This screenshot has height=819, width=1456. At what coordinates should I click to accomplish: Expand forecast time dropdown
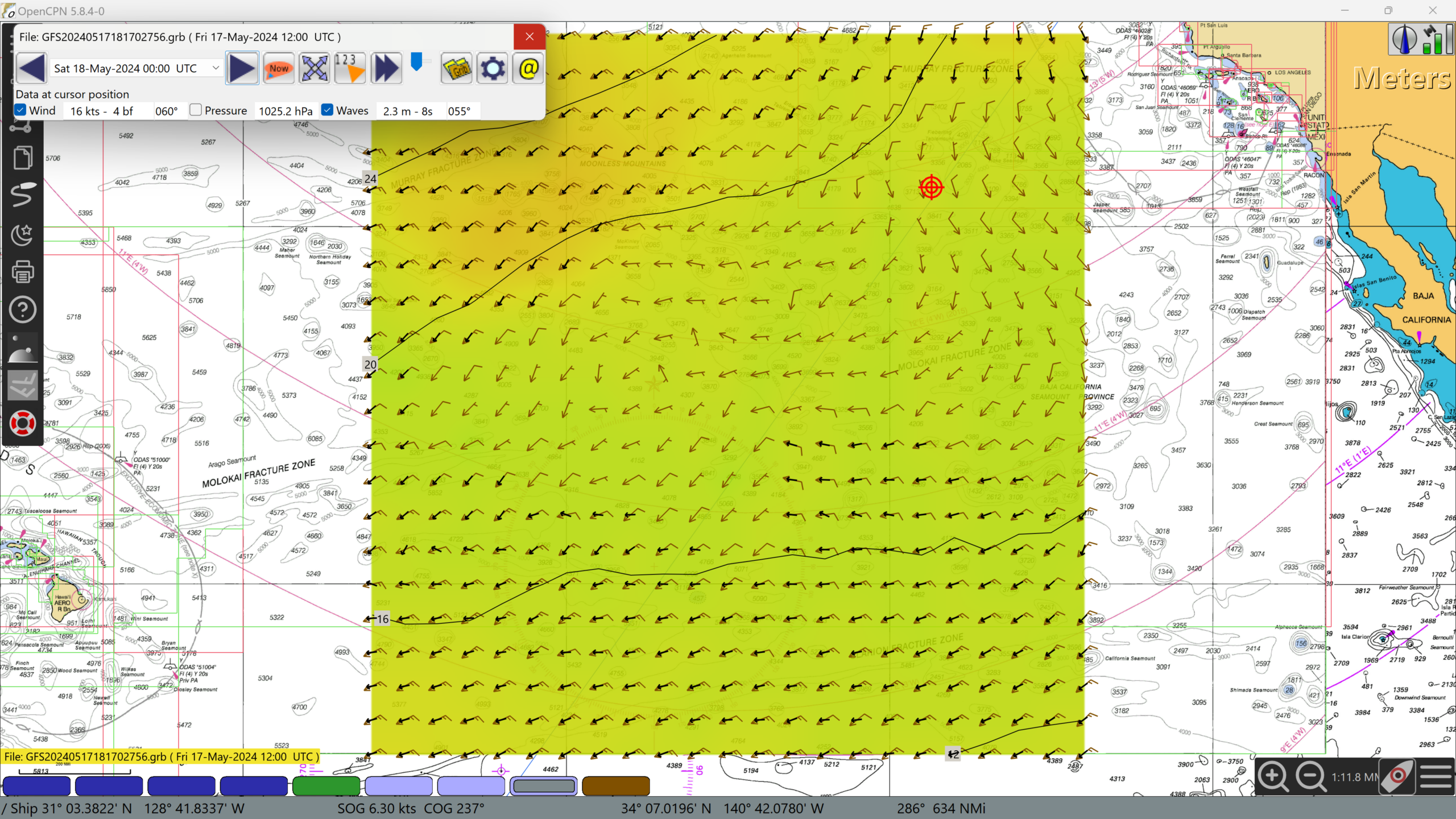(x=216, y=68)
